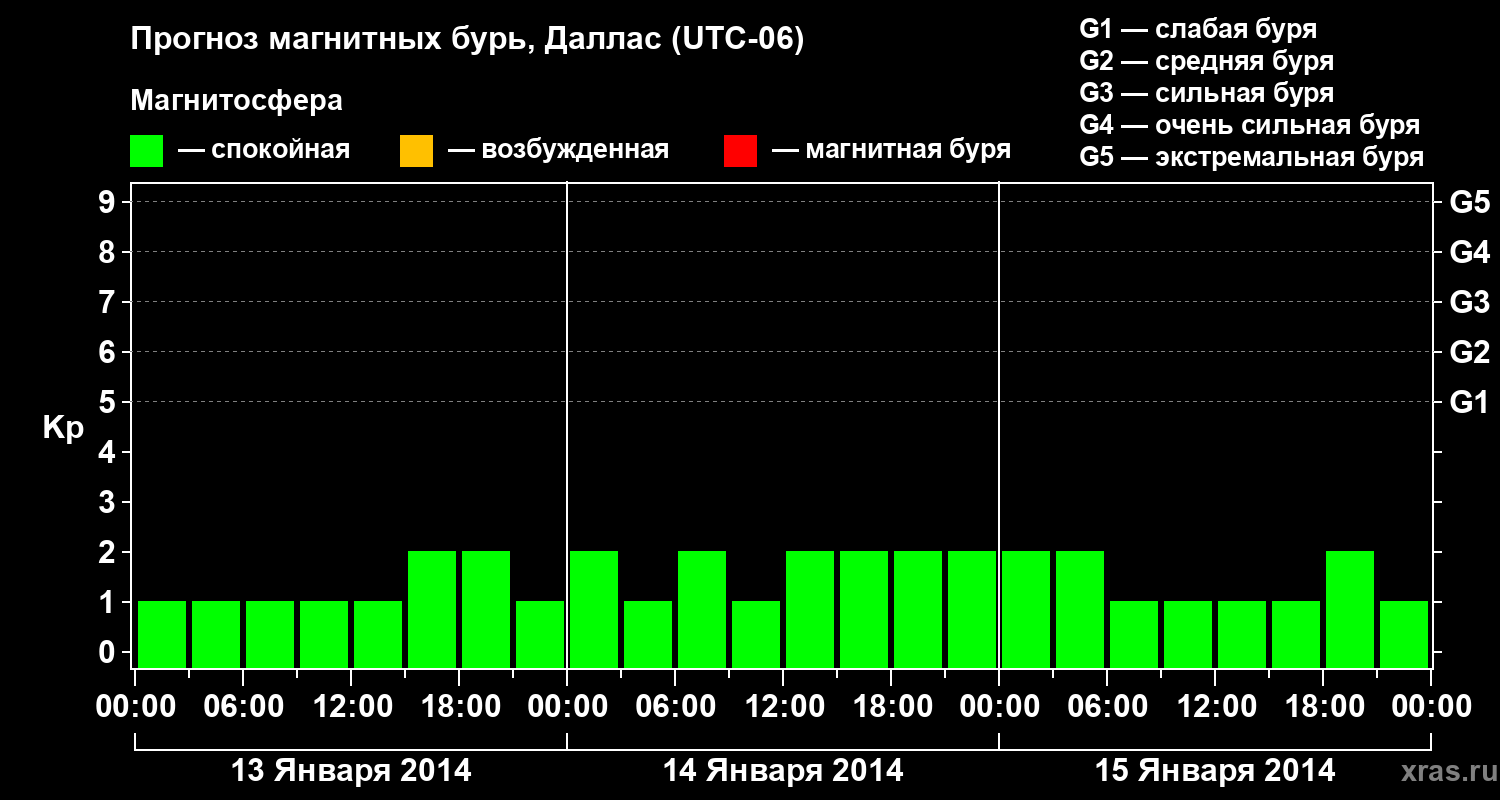
Task: Select legend line 'G3 — сильная буря'
Action: [1206, 93]
